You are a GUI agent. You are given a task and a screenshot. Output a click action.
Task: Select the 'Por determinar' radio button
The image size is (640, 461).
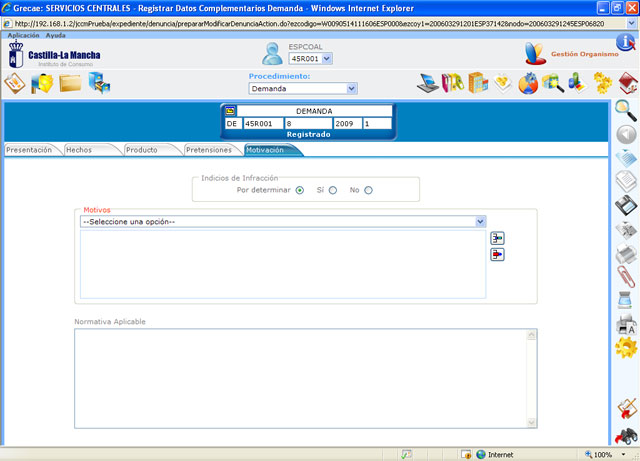(300, 190)
